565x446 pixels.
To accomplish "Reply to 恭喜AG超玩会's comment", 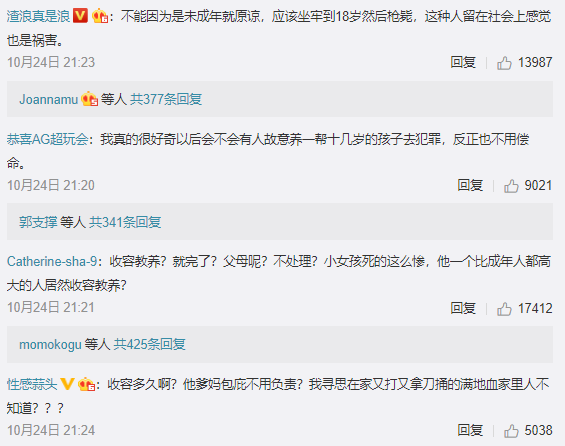I will tap(470, 185).
